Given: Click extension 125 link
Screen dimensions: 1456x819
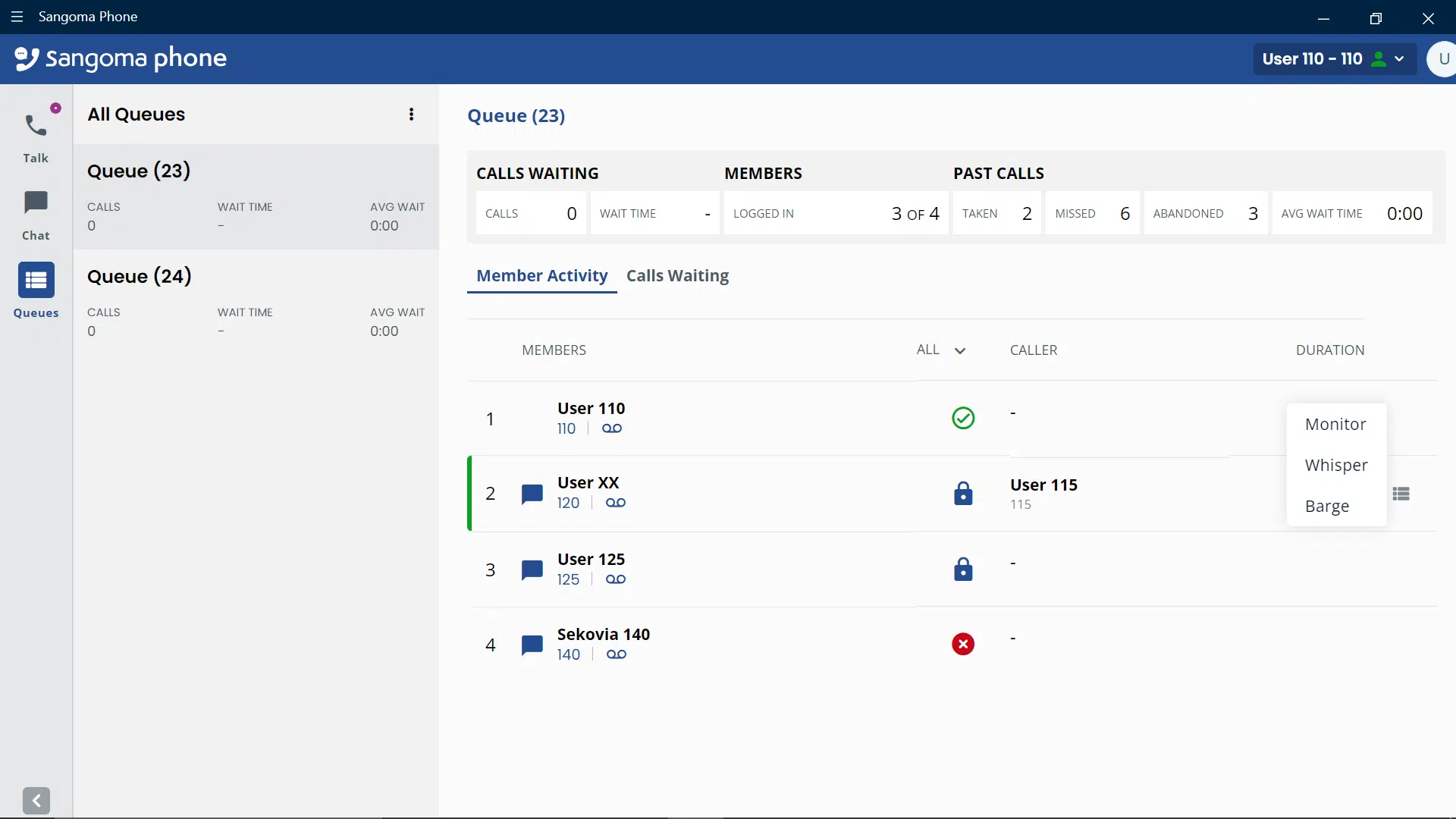Looking at the screenshot, I should (x=568, y=579).
